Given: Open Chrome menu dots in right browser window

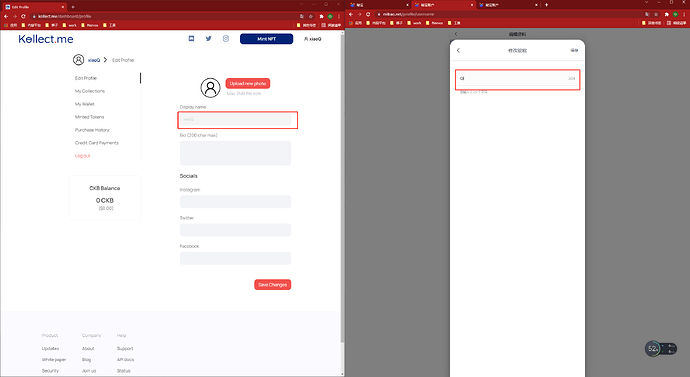Looking at the screenshot, I should click(684, 14).
